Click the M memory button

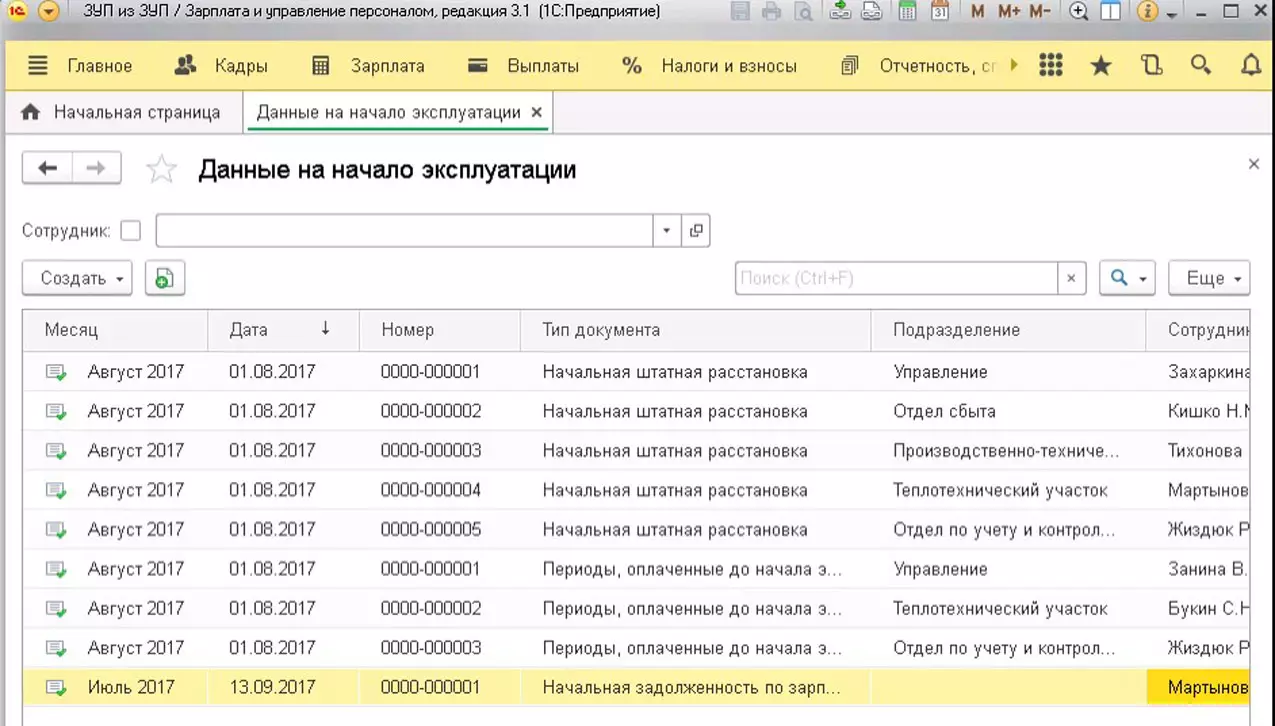click(978, 12)
